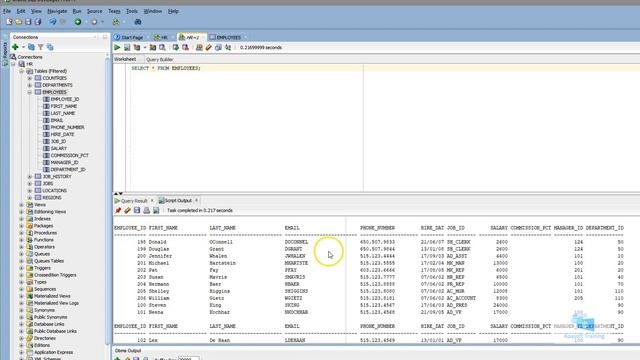Click the Commit icon in worksheet toolbar
The height and width of the screenshot is (360, 640).
(x=176, y=47)
